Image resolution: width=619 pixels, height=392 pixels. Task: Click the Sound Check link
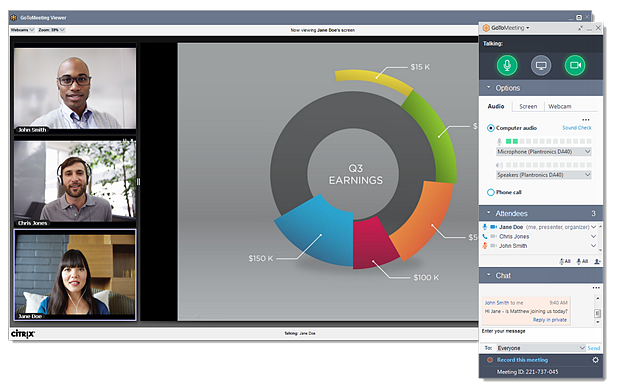577,128
